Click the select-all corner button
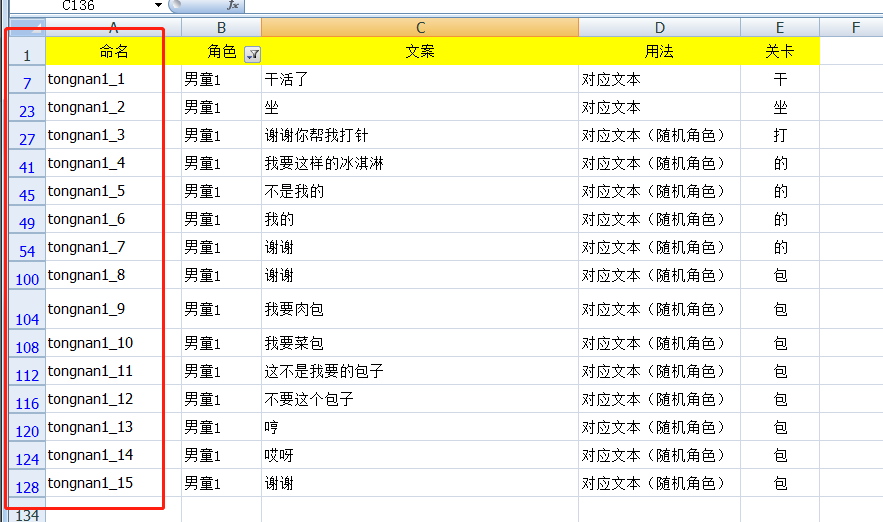This screenshot has width=883, height=522. point(27,28)
